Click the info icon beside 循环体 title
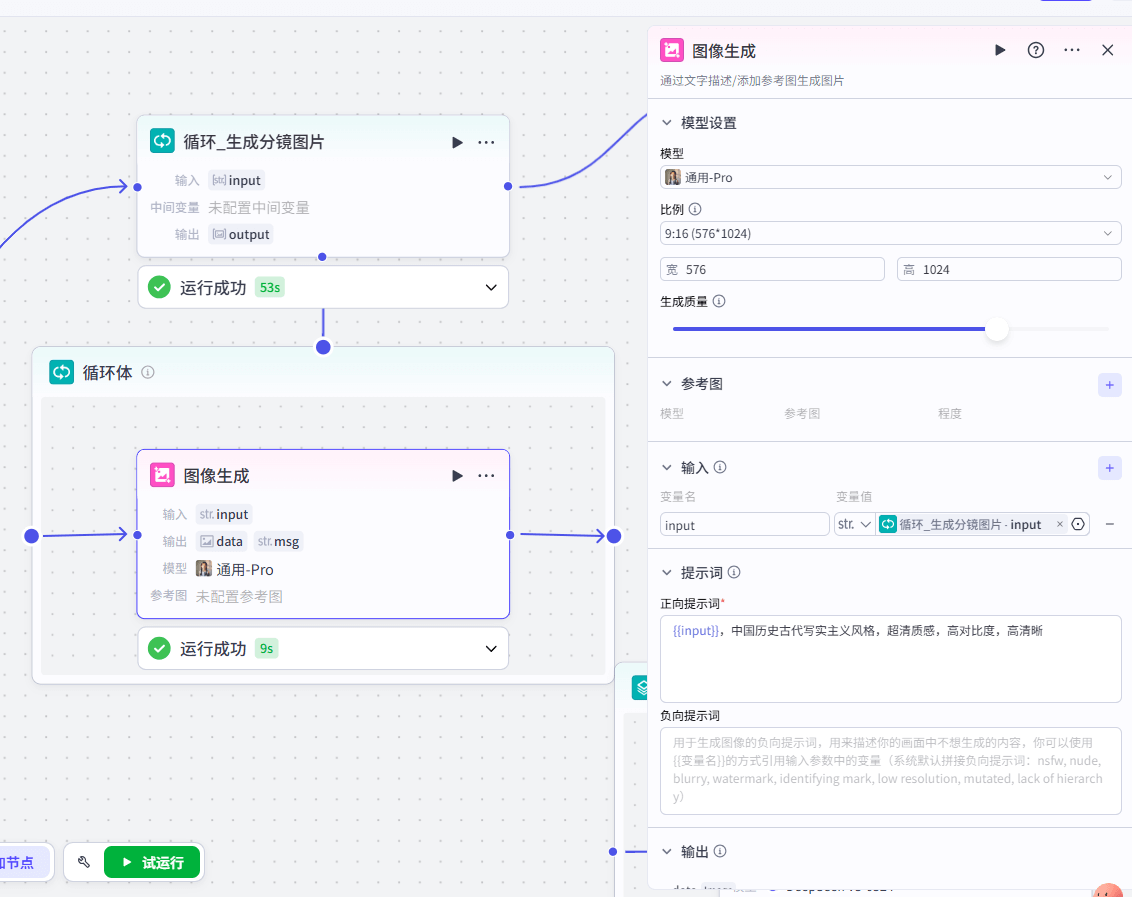This screenshot has width=1132, height=897. tap(148, 372)
